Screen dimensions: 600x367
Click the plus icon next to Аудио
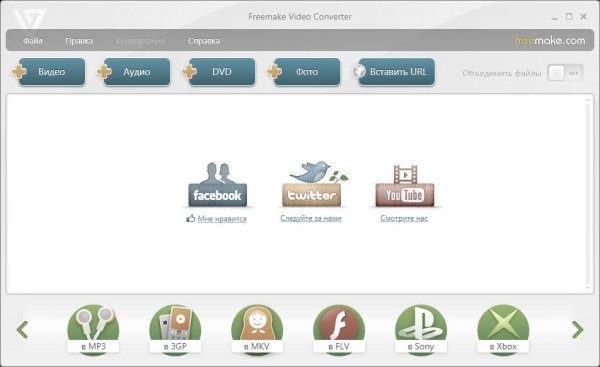tap(104, 72)
